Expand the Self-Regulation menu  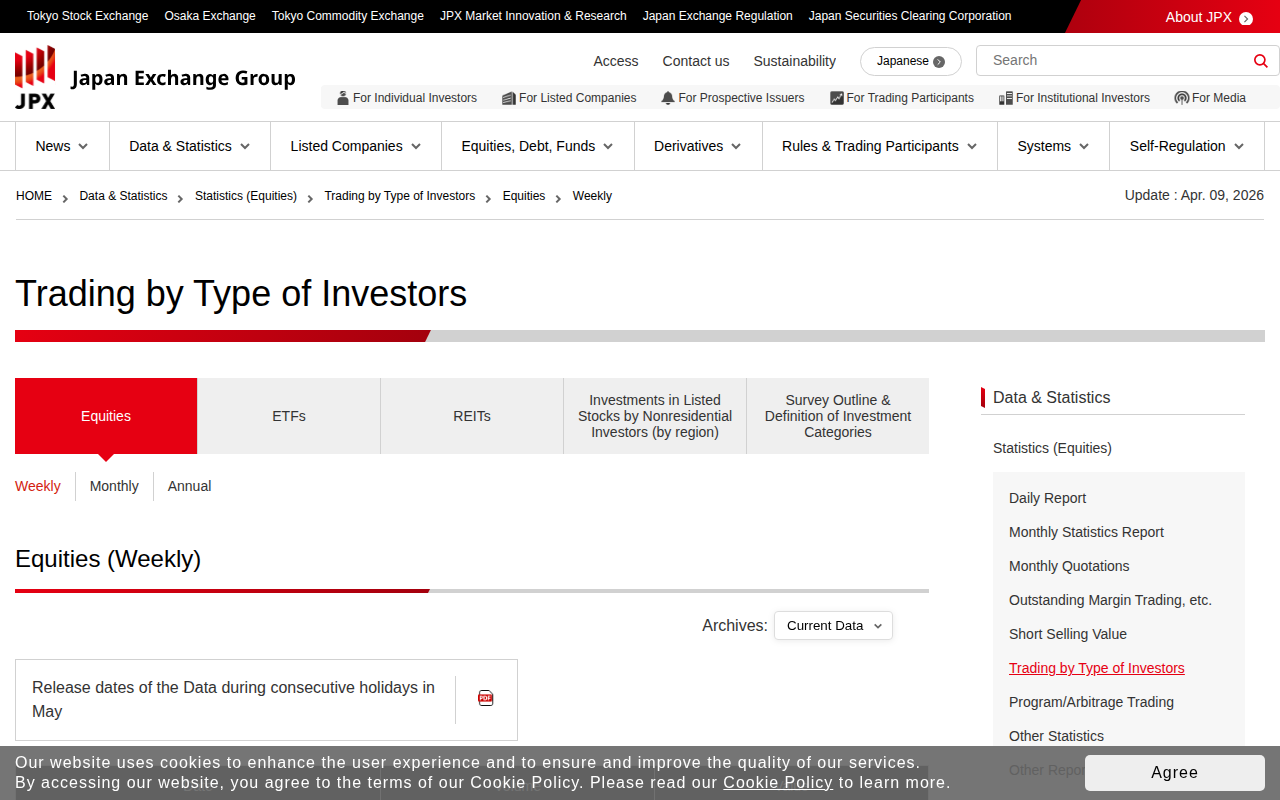[x=1187, y=146]
